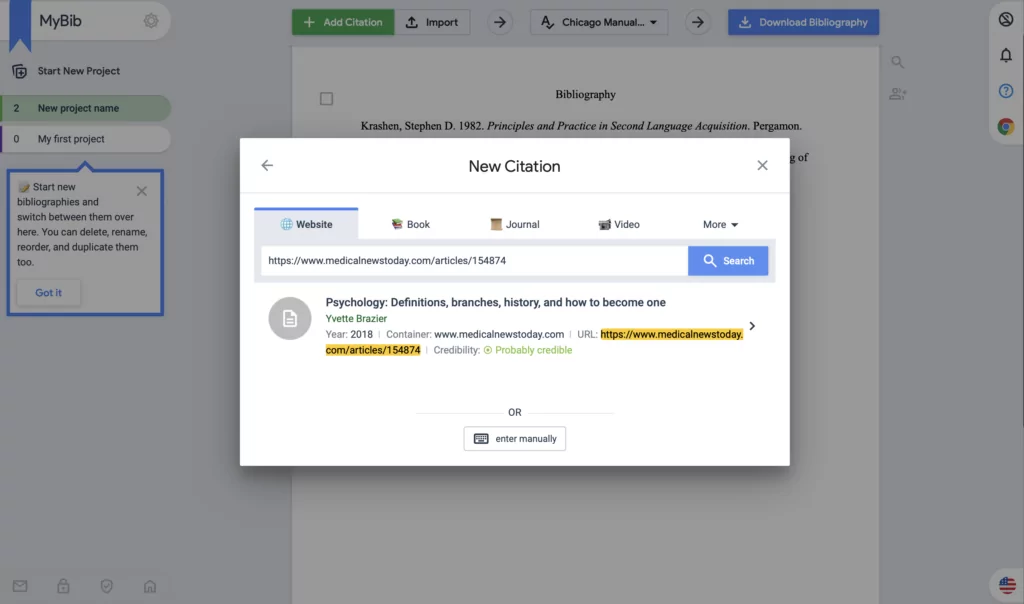
Task: Expand the More source types dropdown
Action: (720, 224)
